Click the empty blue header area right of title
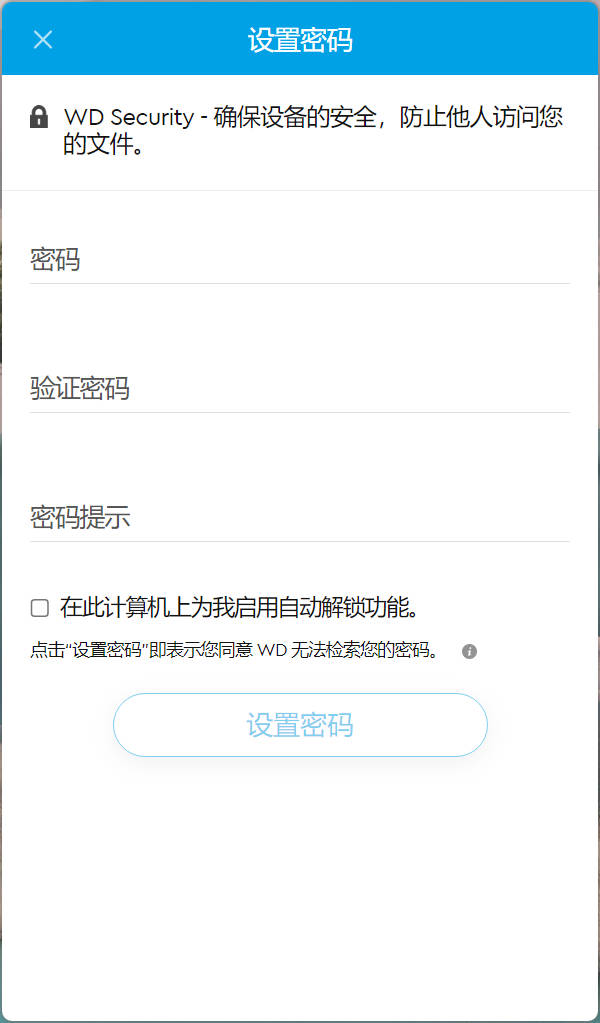600x1023 pixels. pyautogui.click(x=476, y=40)
